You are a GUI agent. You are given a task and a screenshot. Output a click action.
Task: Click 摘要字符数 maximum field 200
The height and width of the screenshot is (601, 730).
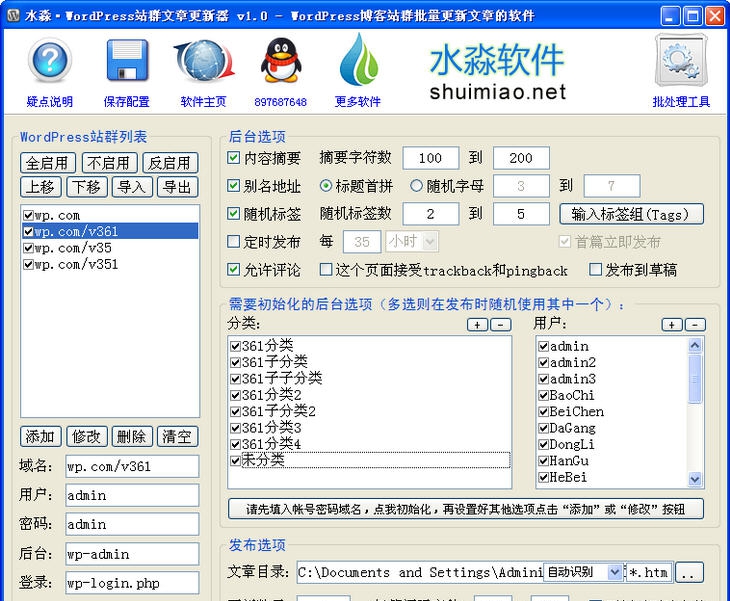coord(521,158)
